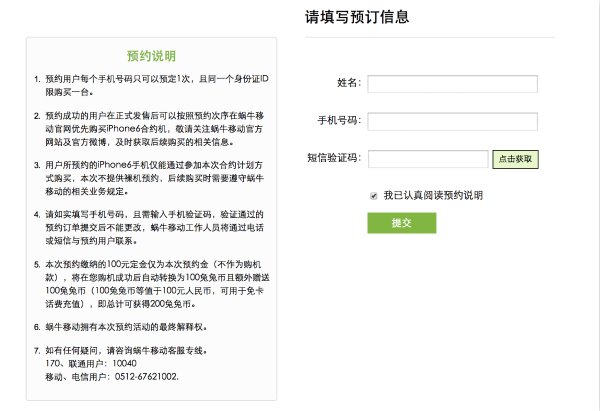Image resolution: width=600 pixels, height=411 pixels.
Task: Click the 姓名 name input field
Action: 453,83
